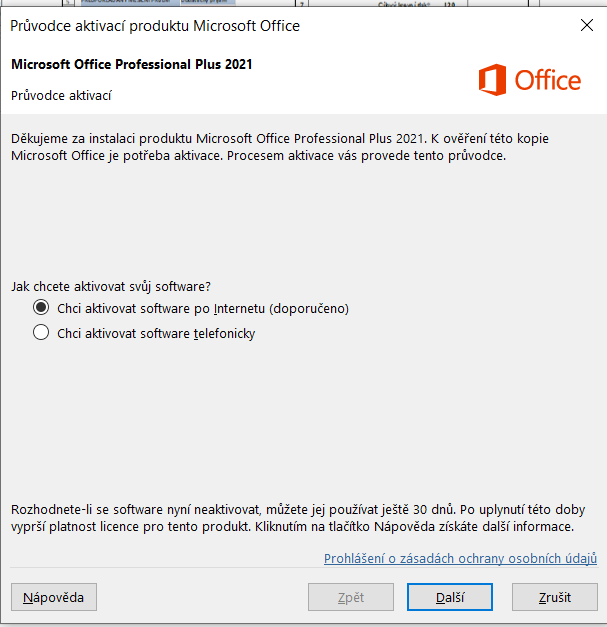Select the activate by telephone radio button
The height and width of the screenshot is (627, 607).
pos(41,333)
